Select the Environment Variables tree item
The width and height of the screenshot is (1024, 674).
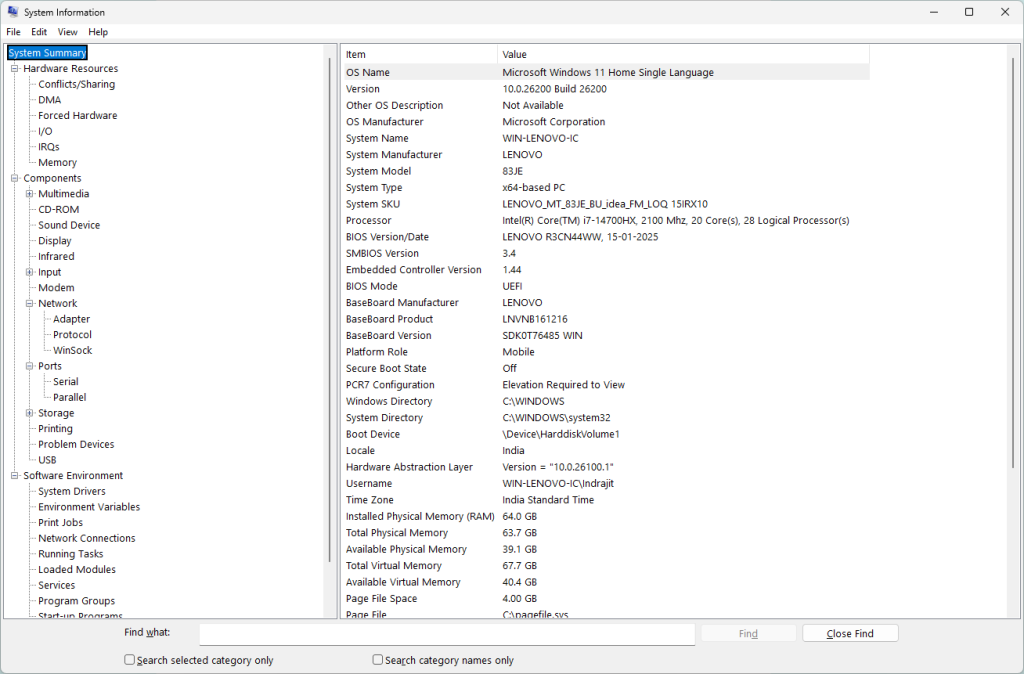click(89, 507)
